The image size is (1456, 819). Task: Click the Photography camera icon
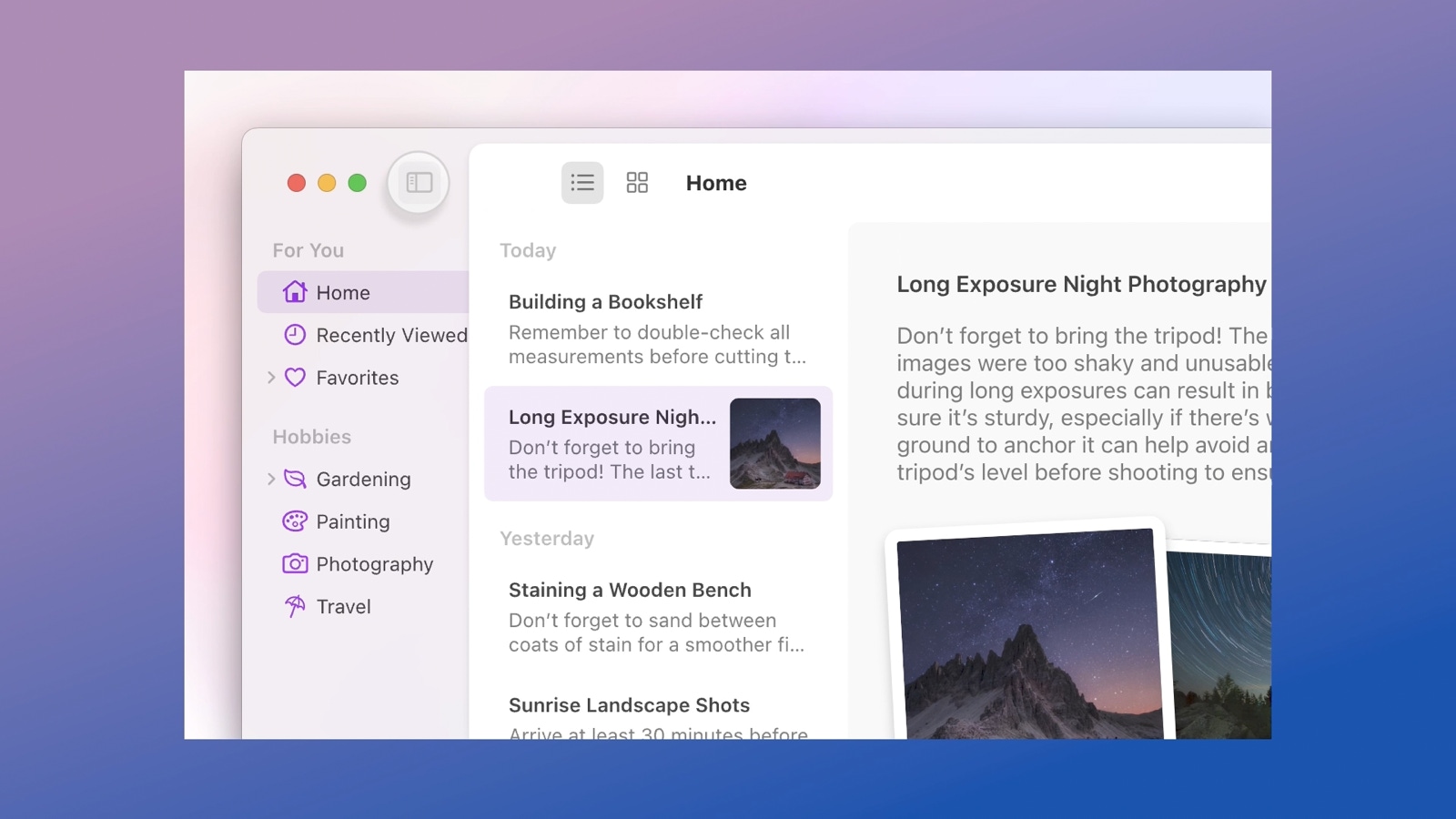[295, 564]
